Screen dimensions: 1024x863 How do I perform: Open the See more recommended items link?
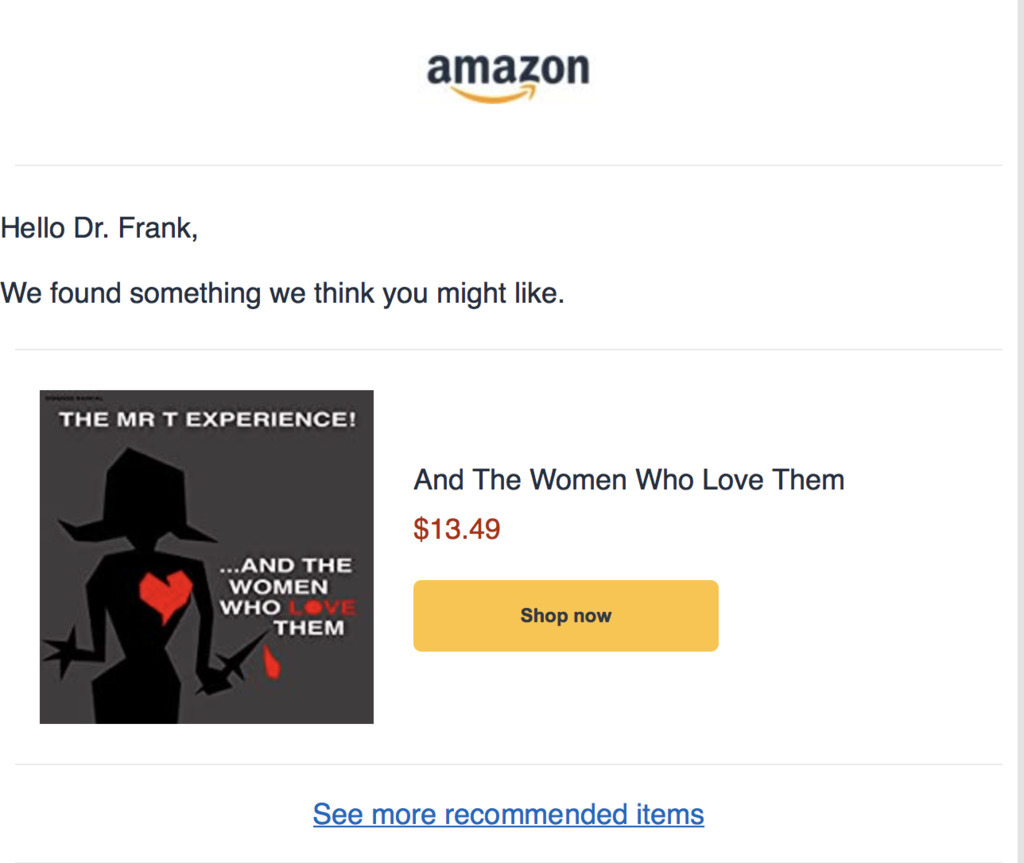[508, 814]
